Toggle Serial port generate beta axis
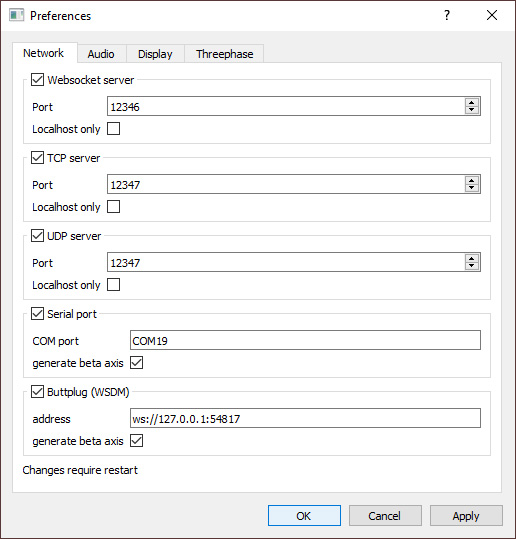 (x=136, y=363)
